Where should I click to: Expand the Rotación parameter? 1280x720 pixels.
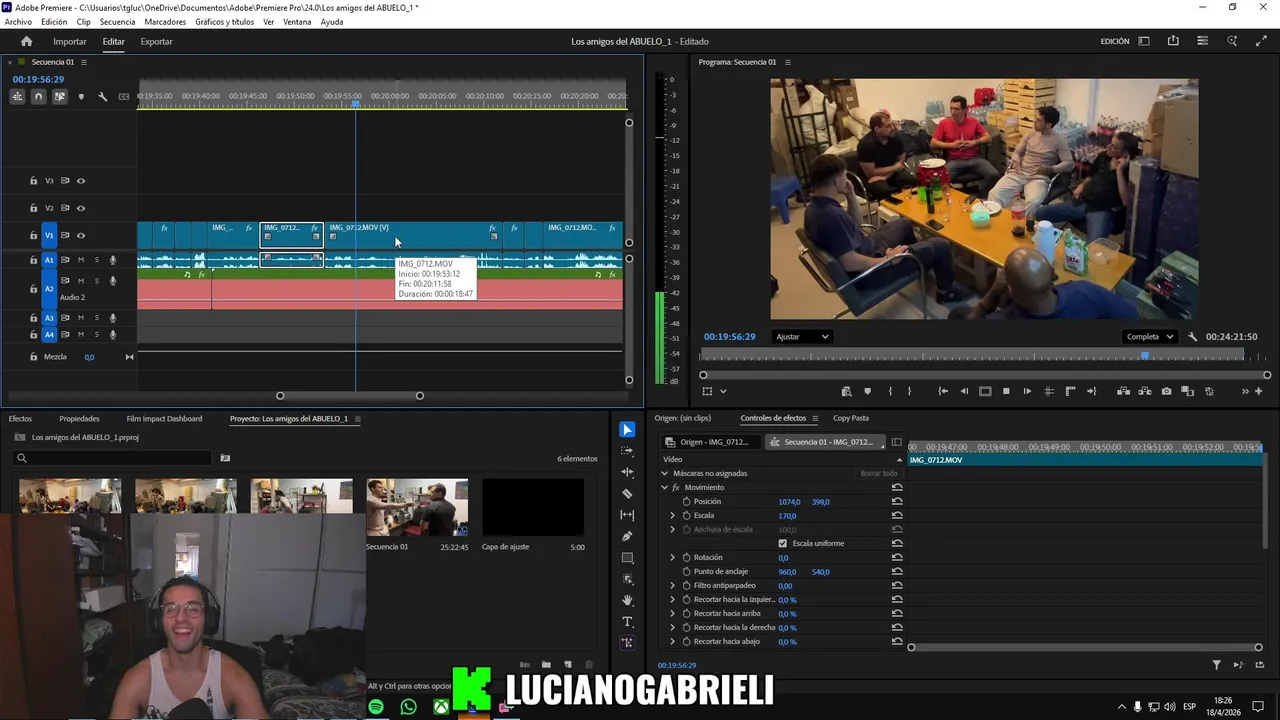pyautogui.click(x=673, y=558)
